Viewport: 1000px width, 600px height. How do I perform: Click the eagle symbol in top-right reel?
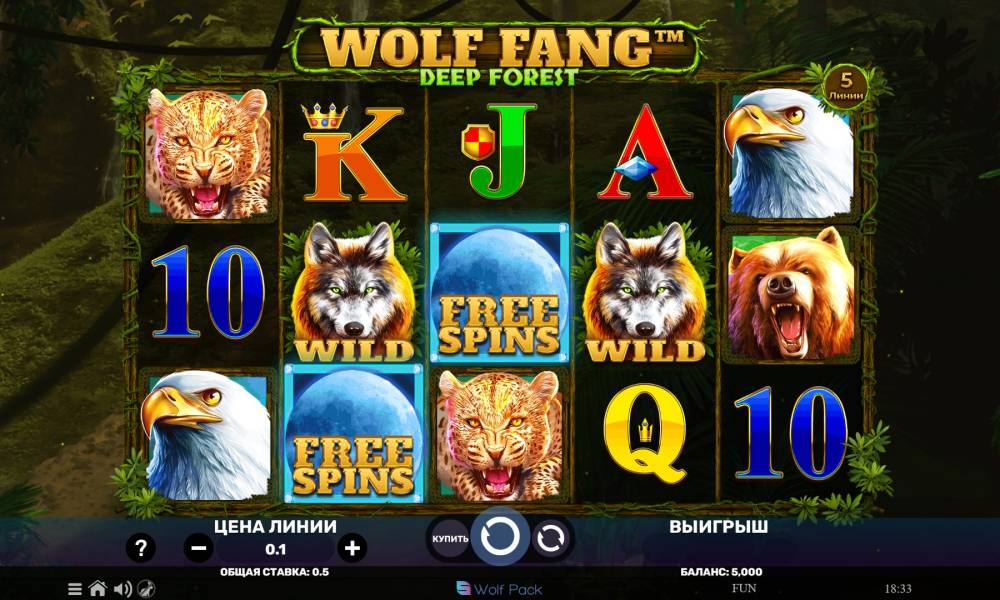[790, 153]
